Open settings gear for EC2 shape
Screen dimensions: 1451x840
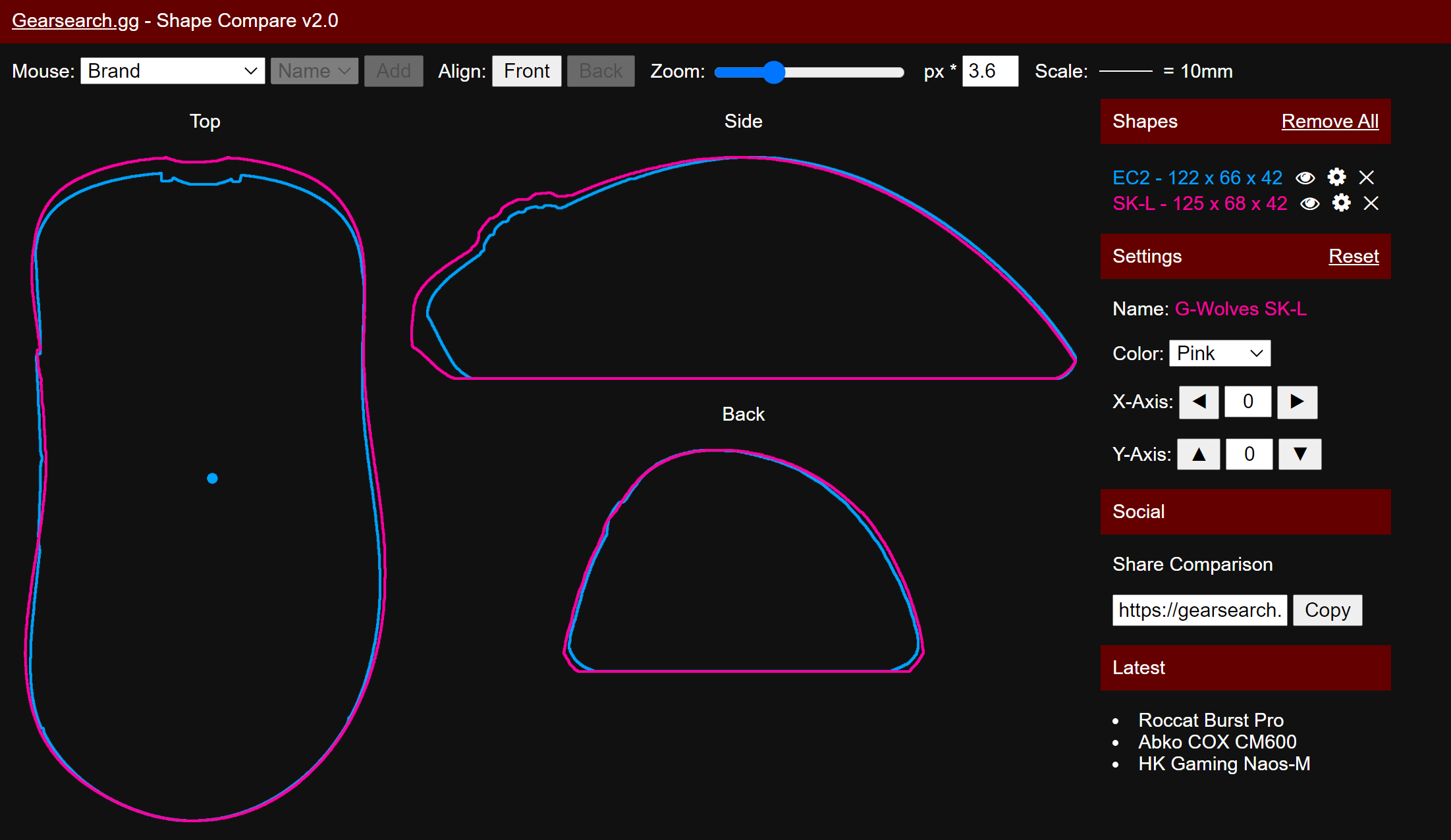click(x=1336, y=178)
